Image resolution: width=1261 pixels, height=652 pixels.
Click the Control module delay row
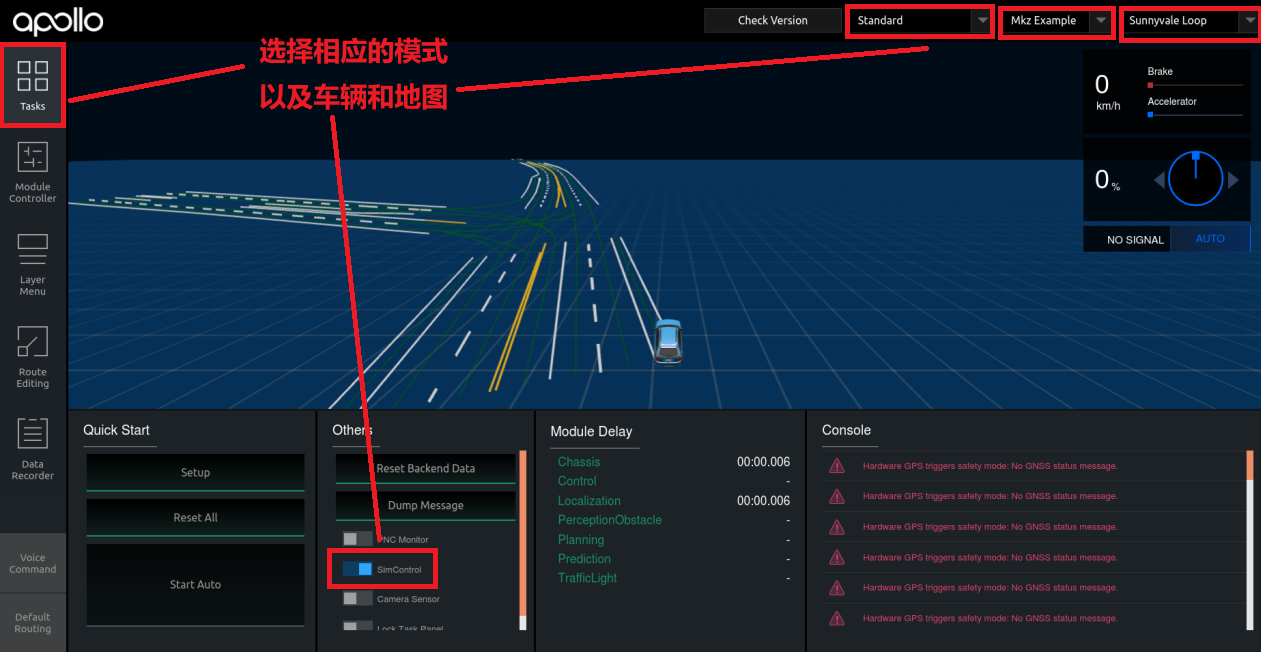pos(674,481)
